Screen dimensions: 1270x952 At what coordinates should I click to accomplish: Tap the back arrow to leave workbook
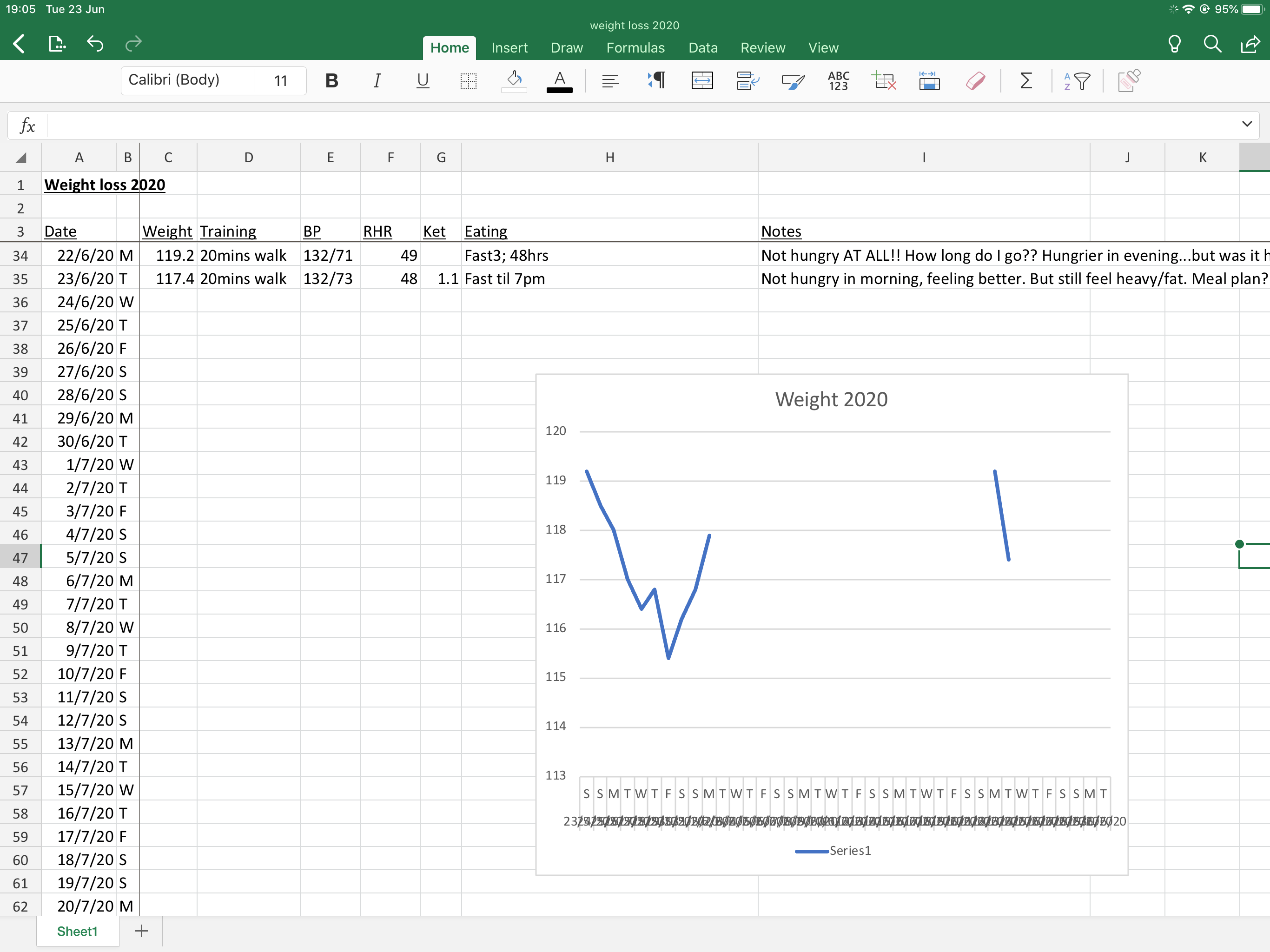point(19,44)
